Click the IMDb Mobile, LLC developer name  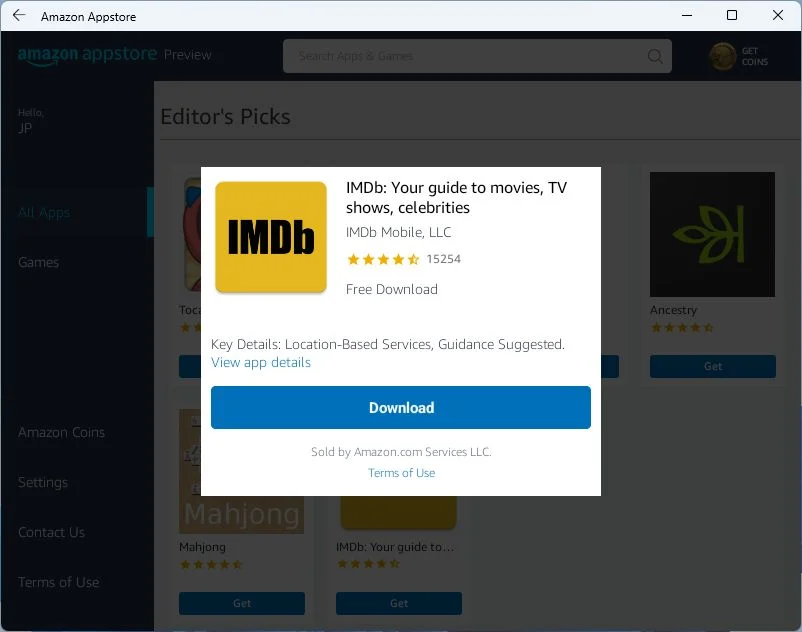(x=398, y=232)
